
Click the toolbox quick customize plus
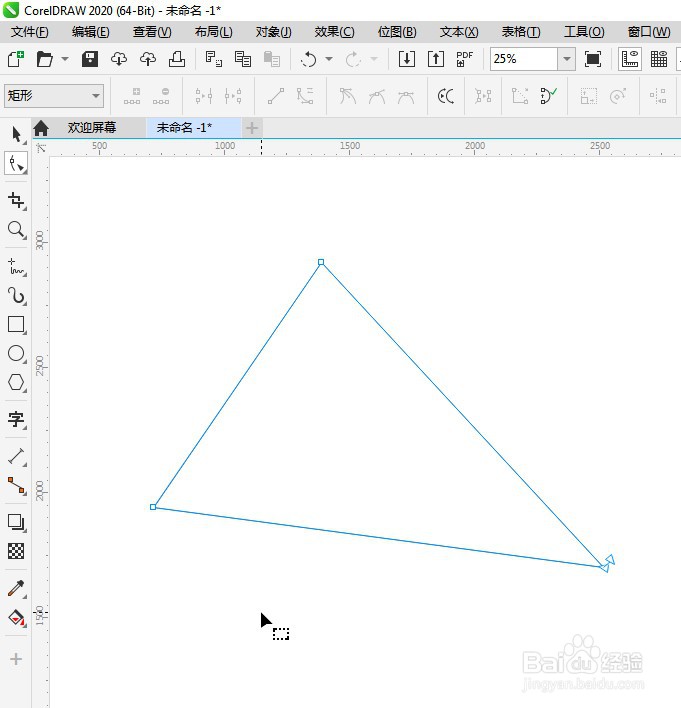pos(16,659)
